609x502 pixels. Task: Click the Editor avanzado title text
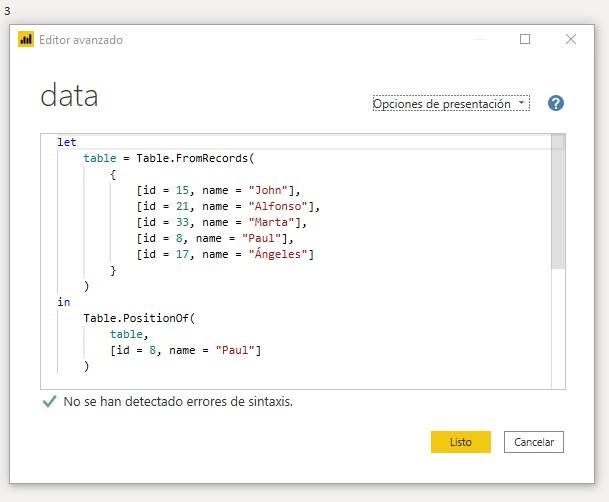[x=81, y=40]
